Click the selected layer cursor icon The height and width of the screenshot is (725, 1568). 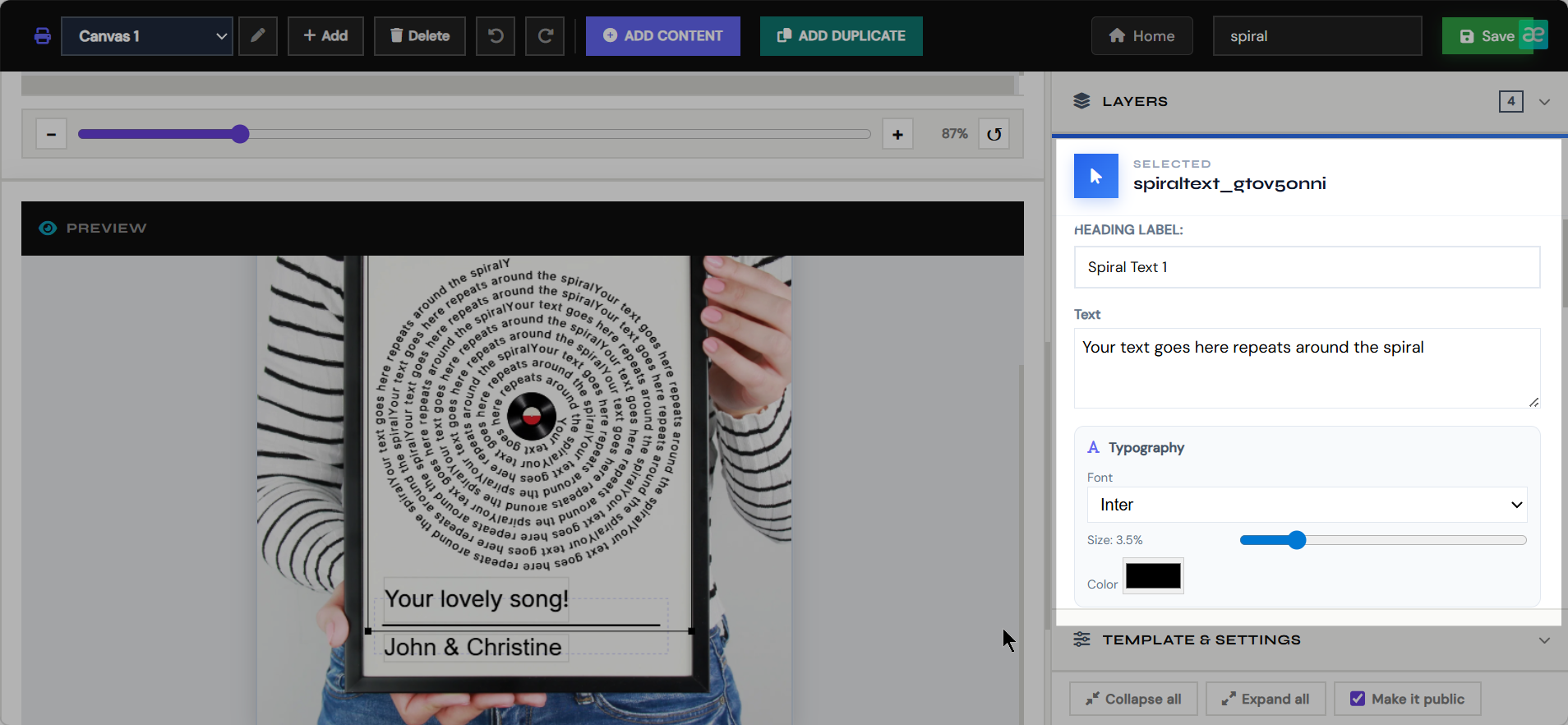(x=1096, y=176)
